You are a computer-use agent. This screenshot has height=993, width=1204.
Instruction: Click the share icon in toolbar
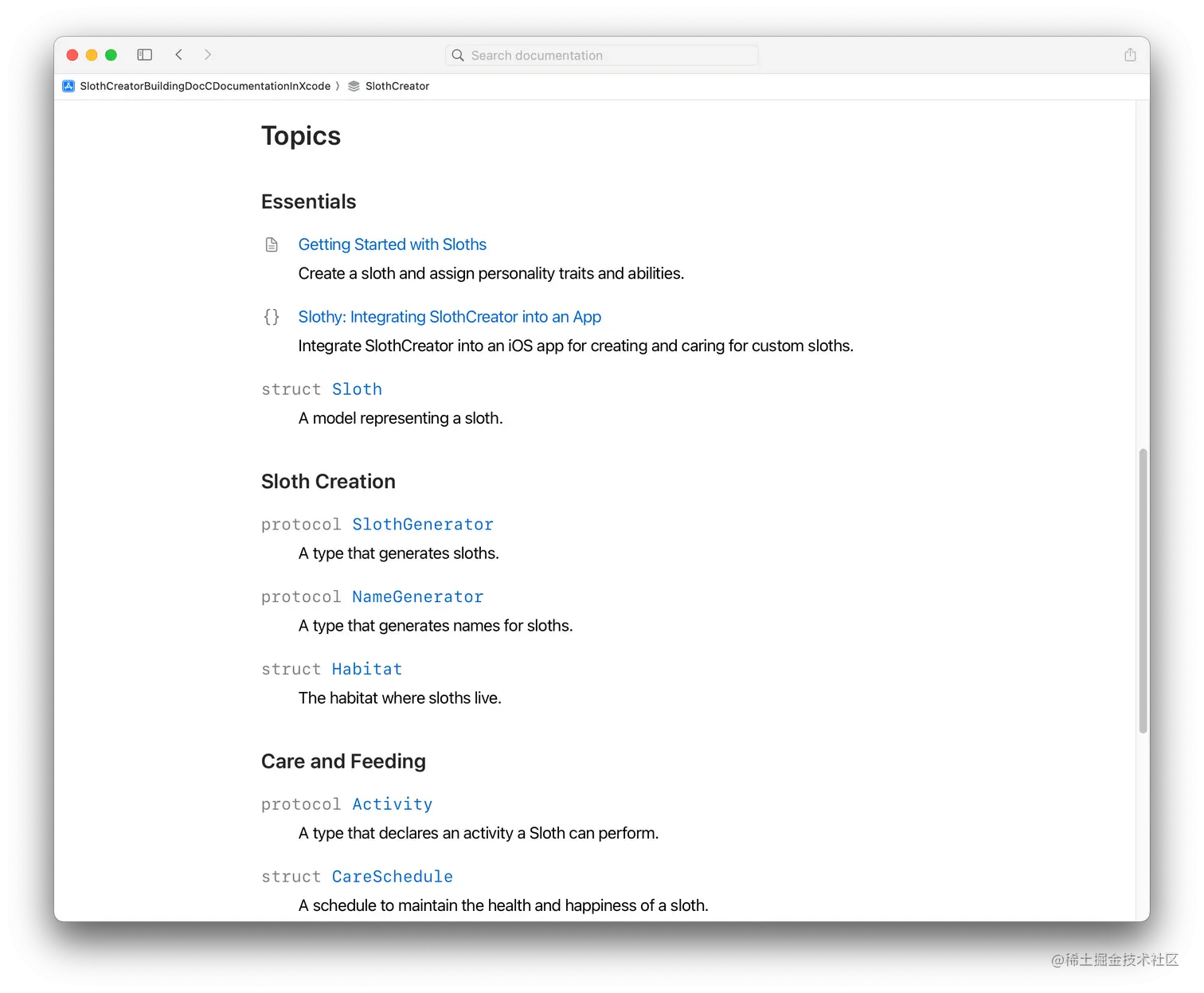click(x=1130, y=55)
